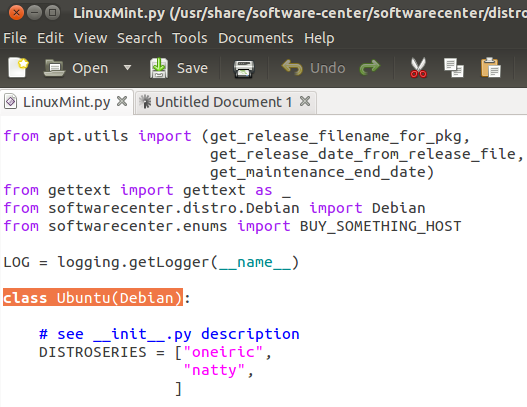Click the Open button label
The height and width of the screenshot is (407, 527).
[90, 68]
